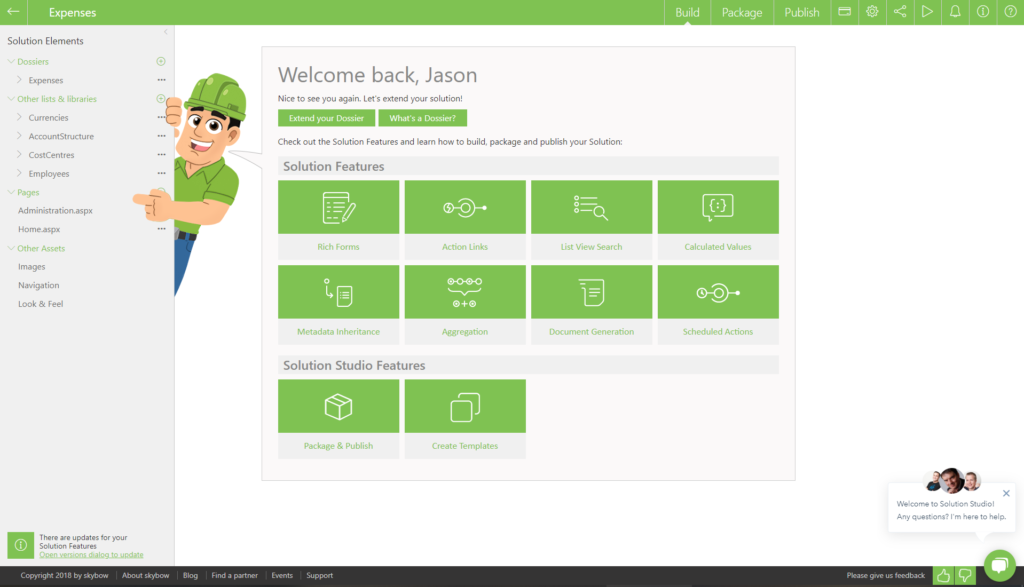Image resolution: width=1024 pixels, height=587 pixels.
Task: Select the Rich Forms feature icon
Action: click(338, 206)
